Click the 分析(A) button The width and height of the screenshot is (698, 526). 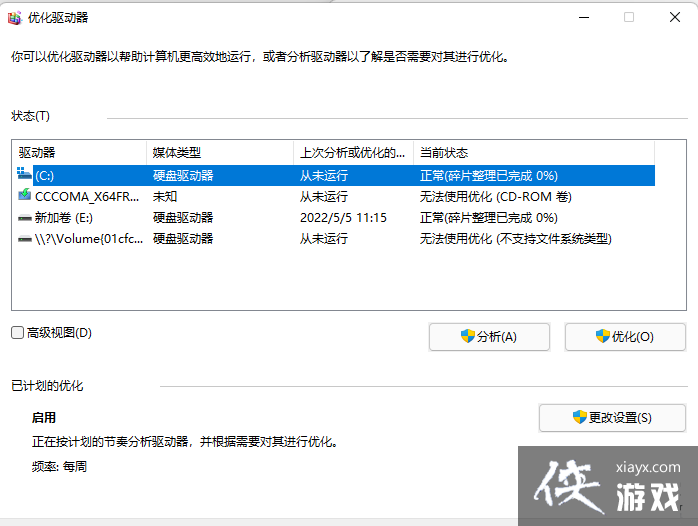(x=489, y=337)
